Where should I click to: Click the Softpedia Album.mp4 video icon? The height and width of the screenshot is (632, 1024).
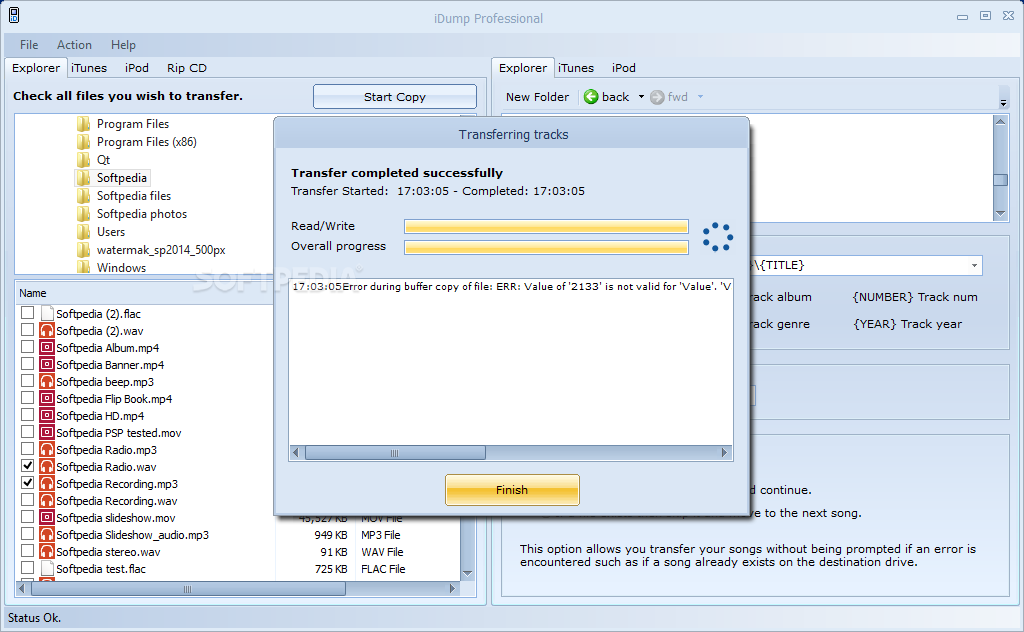(x=46, y=347)
